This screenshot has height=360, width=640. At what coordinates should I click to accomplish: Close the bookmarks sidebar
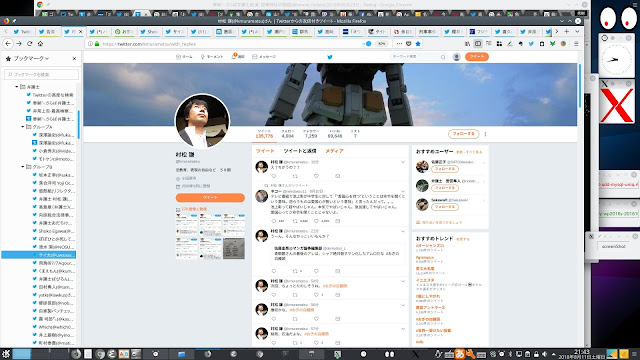point(74,59)
